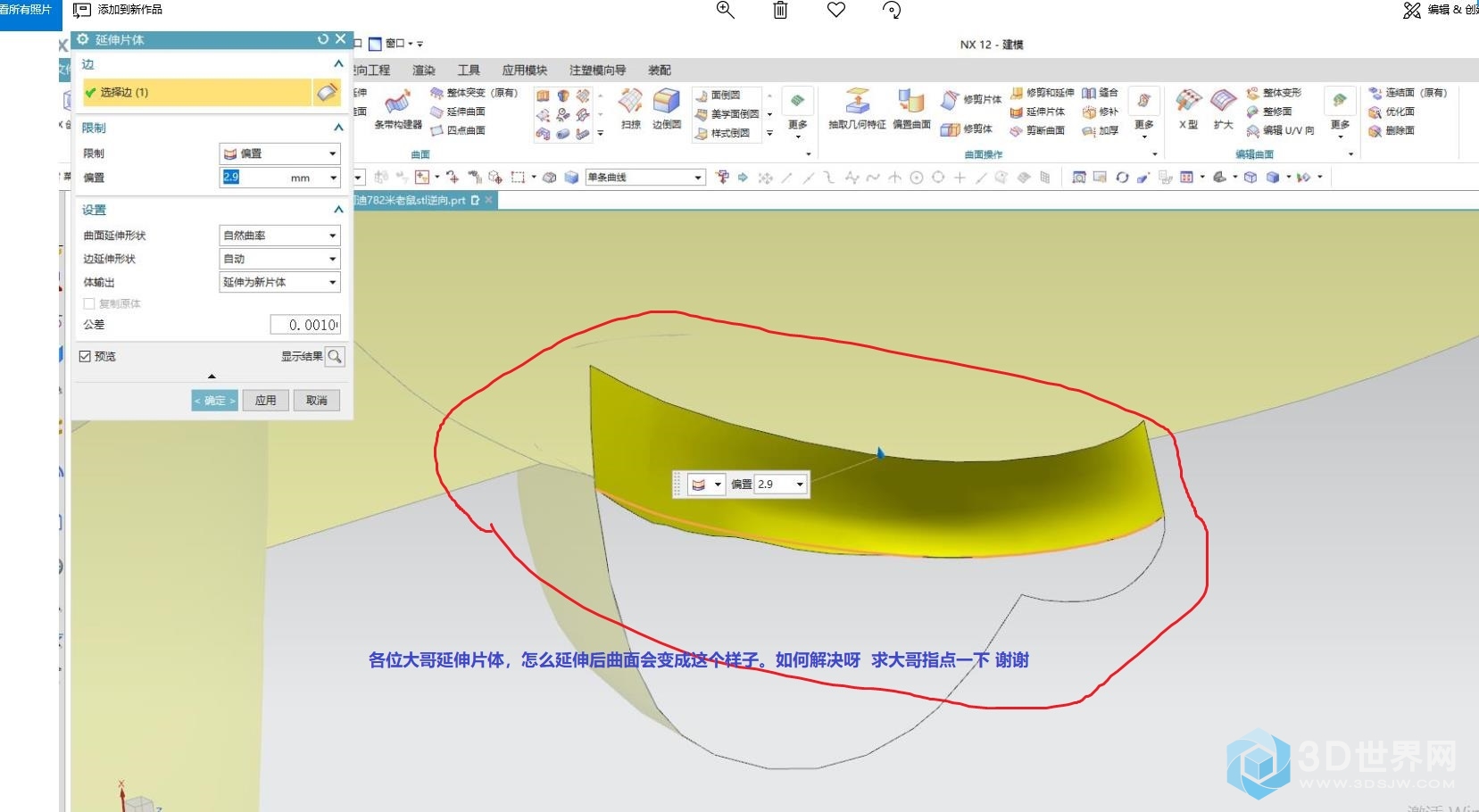Open the 边延伸形状 dropdown set to 自动
This screenshot has height=812, width=1479.
[x=279, y=259]
